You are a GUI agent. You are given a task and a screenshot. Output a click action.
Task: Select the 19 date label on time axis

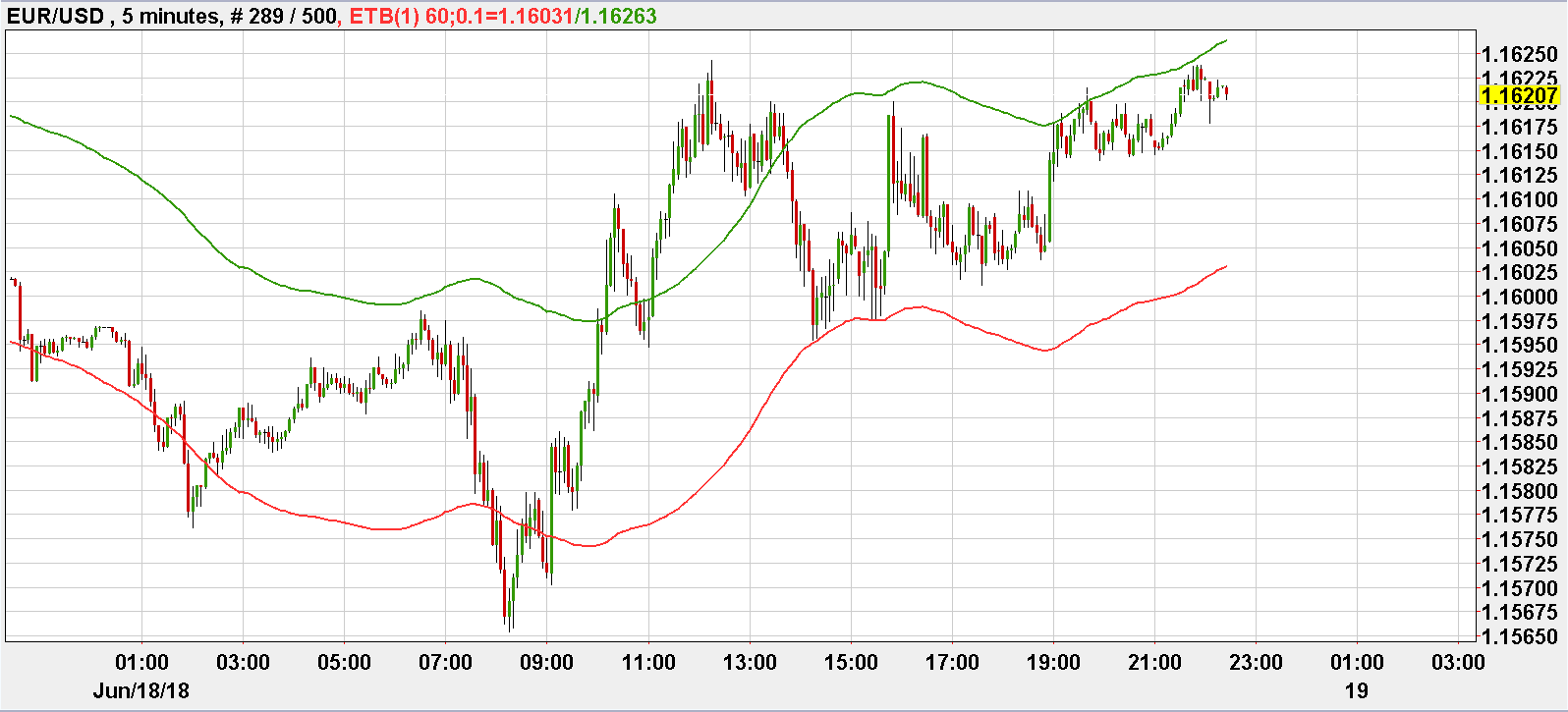click(1357, 690)
